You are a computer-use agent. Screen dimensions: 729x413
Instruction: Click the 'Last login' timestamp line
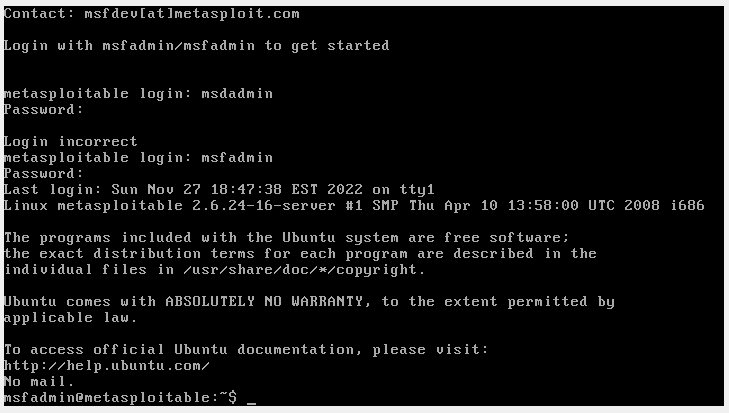click(219, 190)
